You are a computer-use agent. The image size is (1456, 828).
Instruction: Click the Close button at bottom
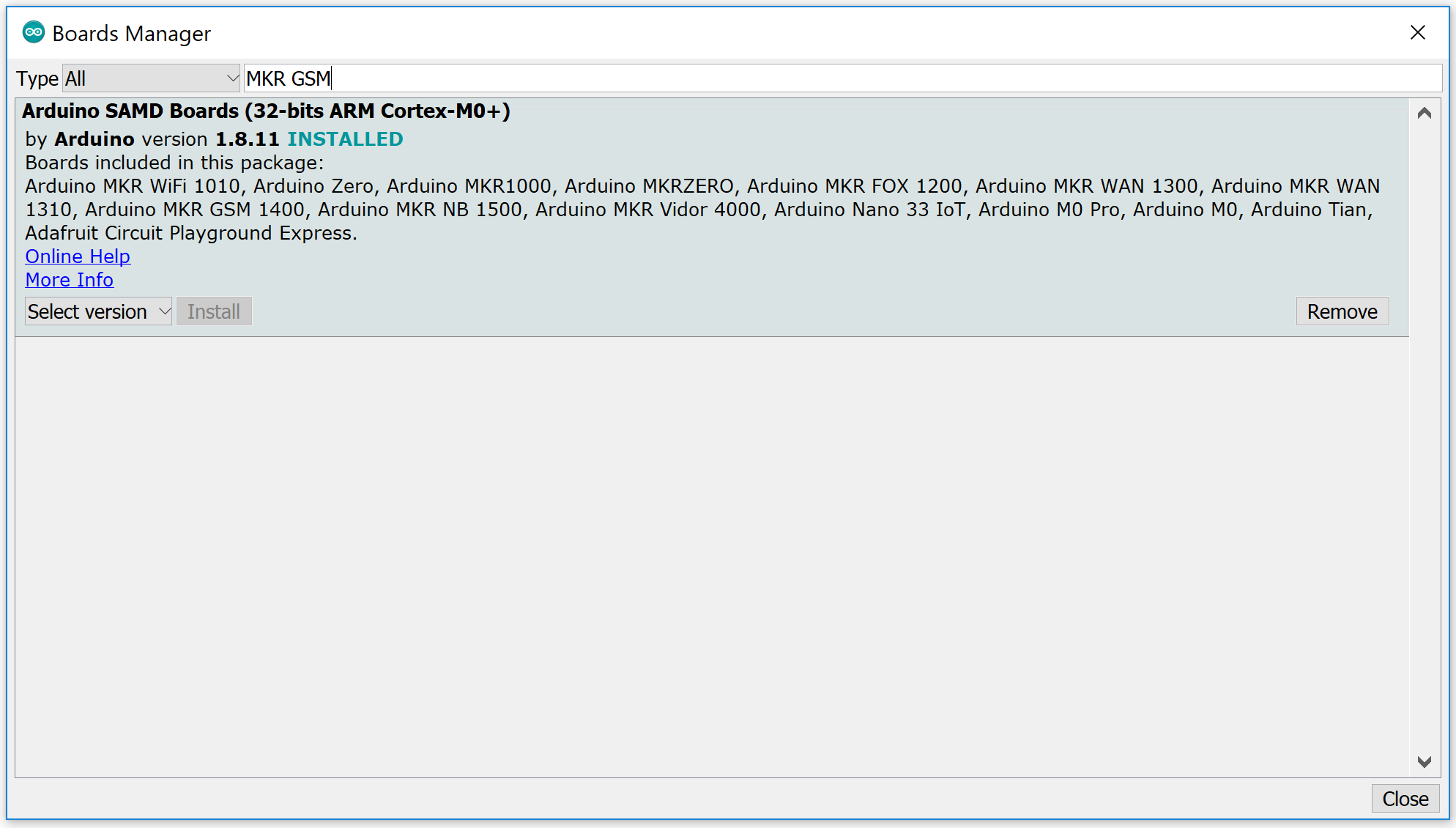(x=1405, y=799)
